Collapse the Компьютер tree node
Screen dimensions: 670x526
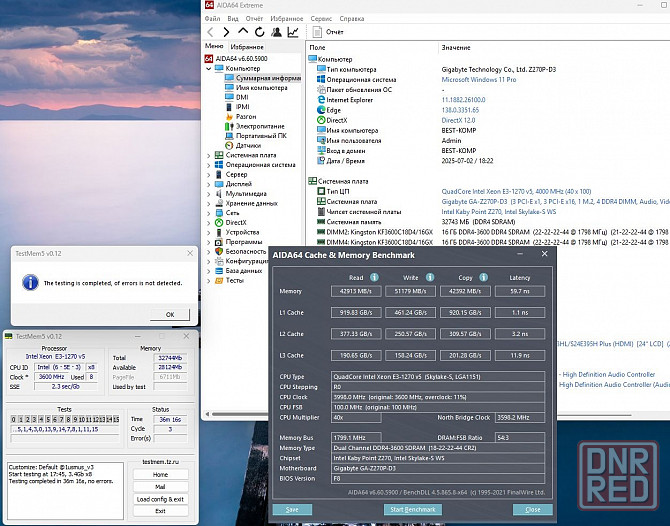(209, 68)
